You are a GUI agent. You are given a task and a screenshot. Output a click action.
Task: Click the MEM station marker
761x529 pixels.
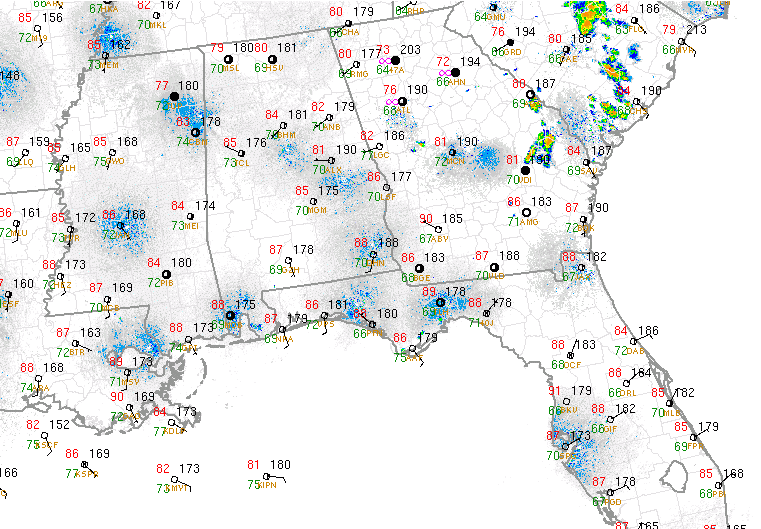(x=107, y=54)
